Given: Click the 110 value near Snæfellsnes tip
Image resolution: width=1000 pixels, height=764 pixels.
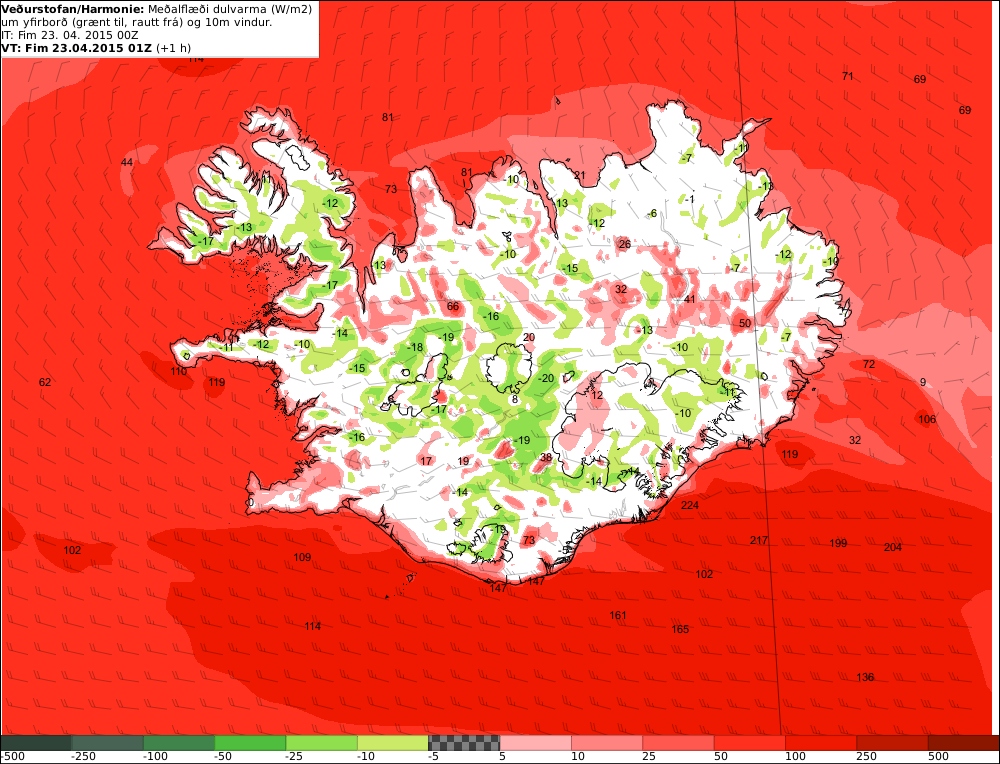Looking at the screenshot, I should tap(179, 371).
